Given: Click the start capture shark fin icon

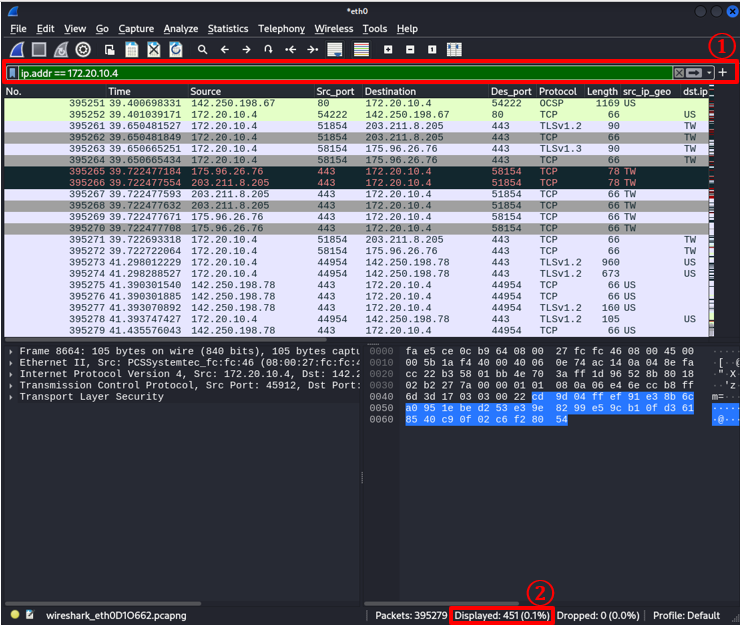Looking at the screenshot, I should coord(17,49).
